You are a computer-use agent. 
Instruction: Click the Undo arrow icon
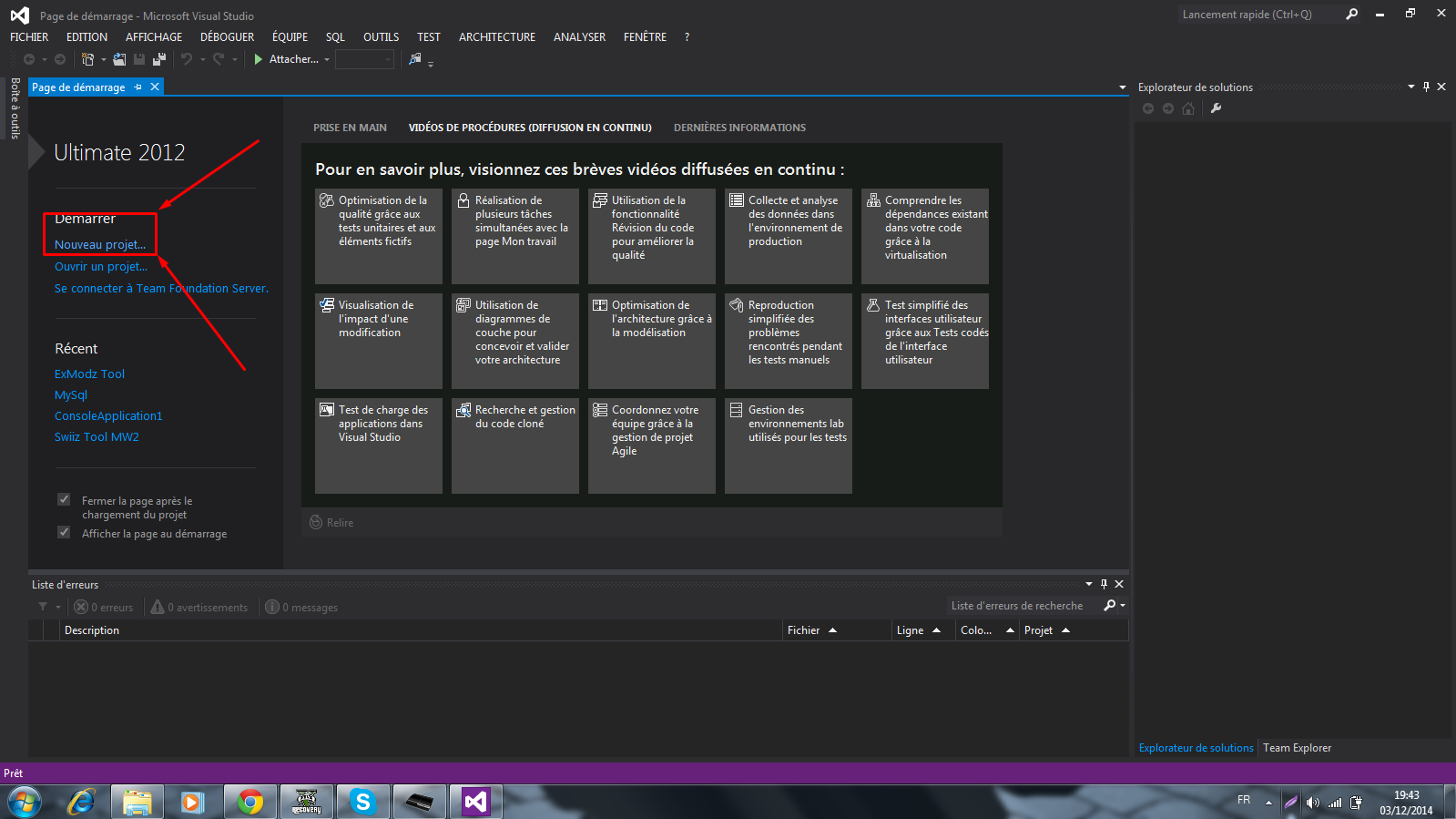(187, 59)
